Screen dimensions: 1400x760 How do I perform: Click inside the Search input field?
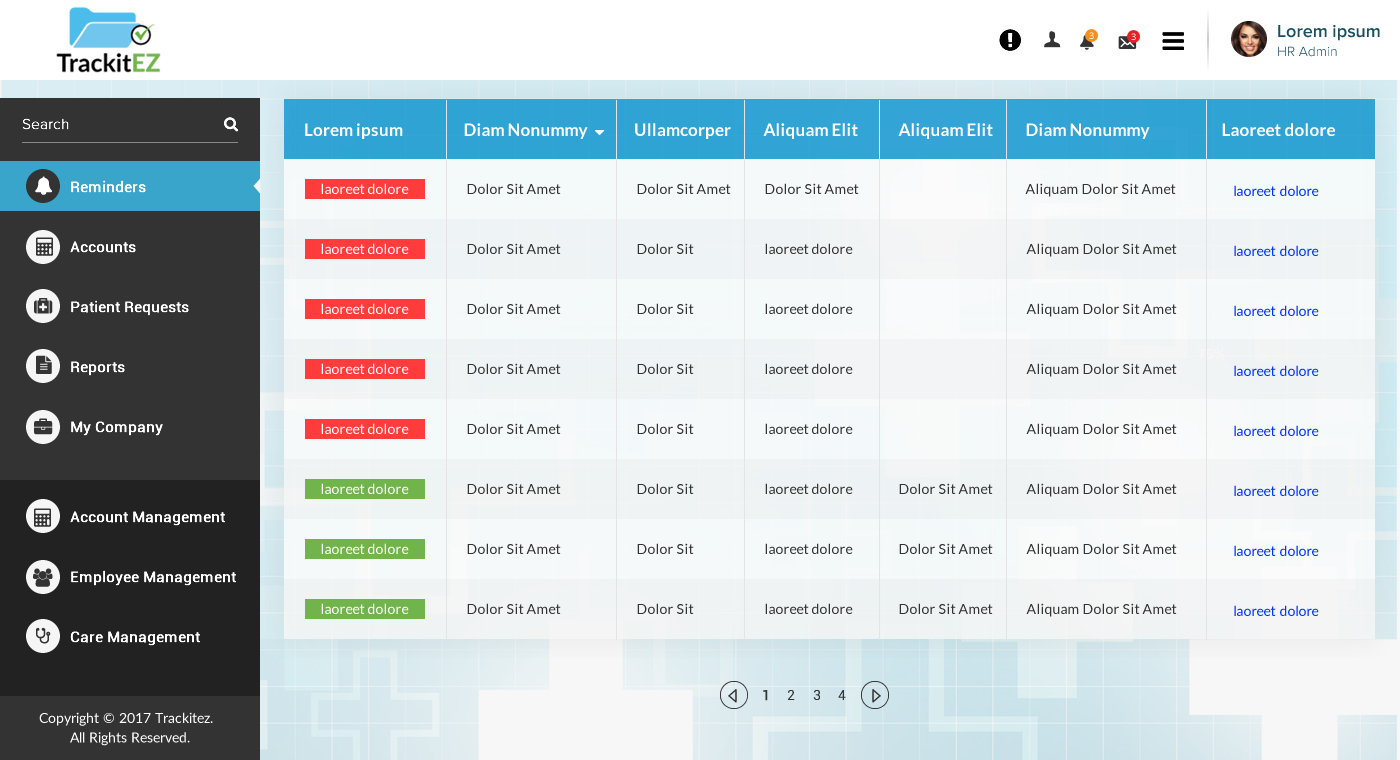point(115,124)
